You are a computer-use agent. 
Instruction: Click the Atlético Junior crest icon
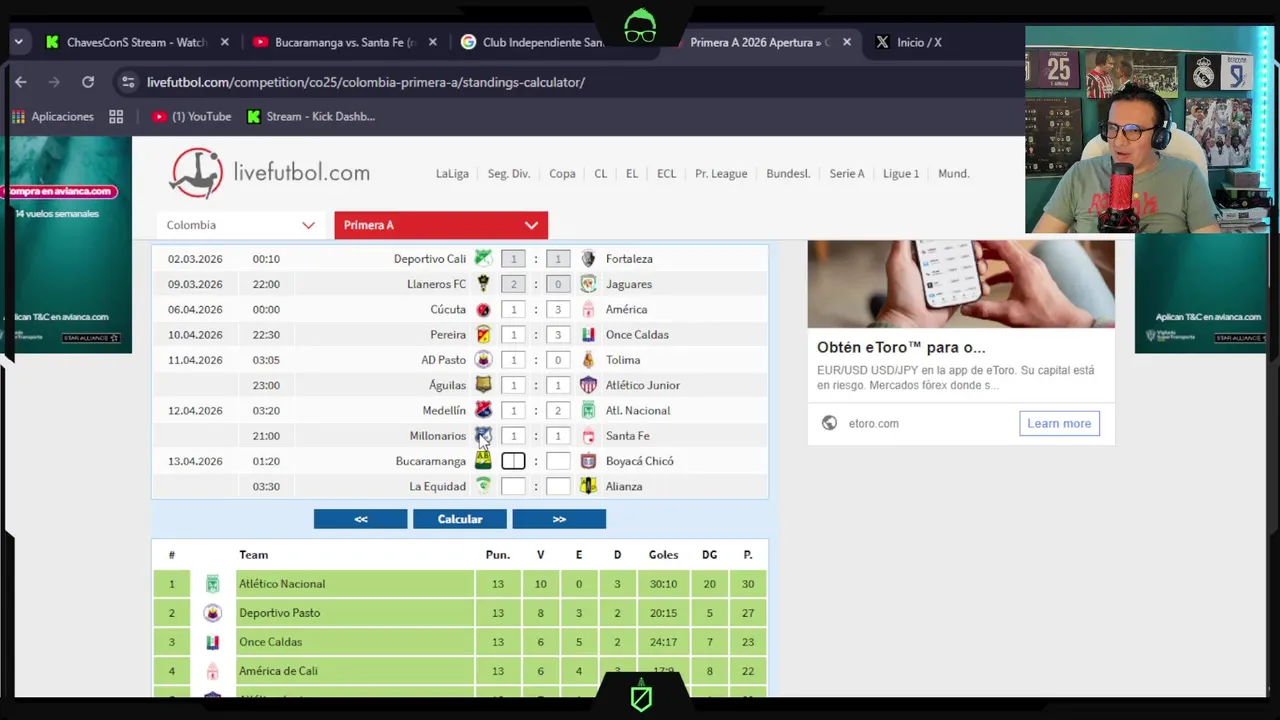pos(588,385)
